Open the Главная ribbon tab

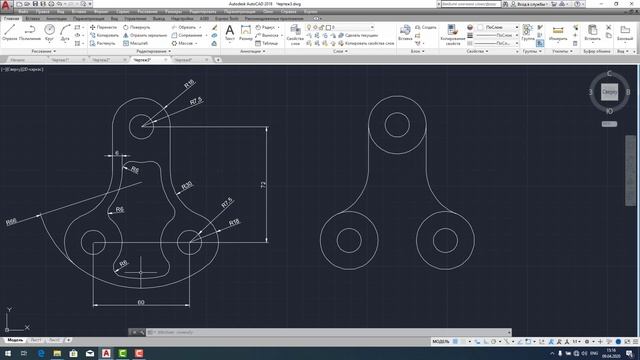(x=11, y=18)
